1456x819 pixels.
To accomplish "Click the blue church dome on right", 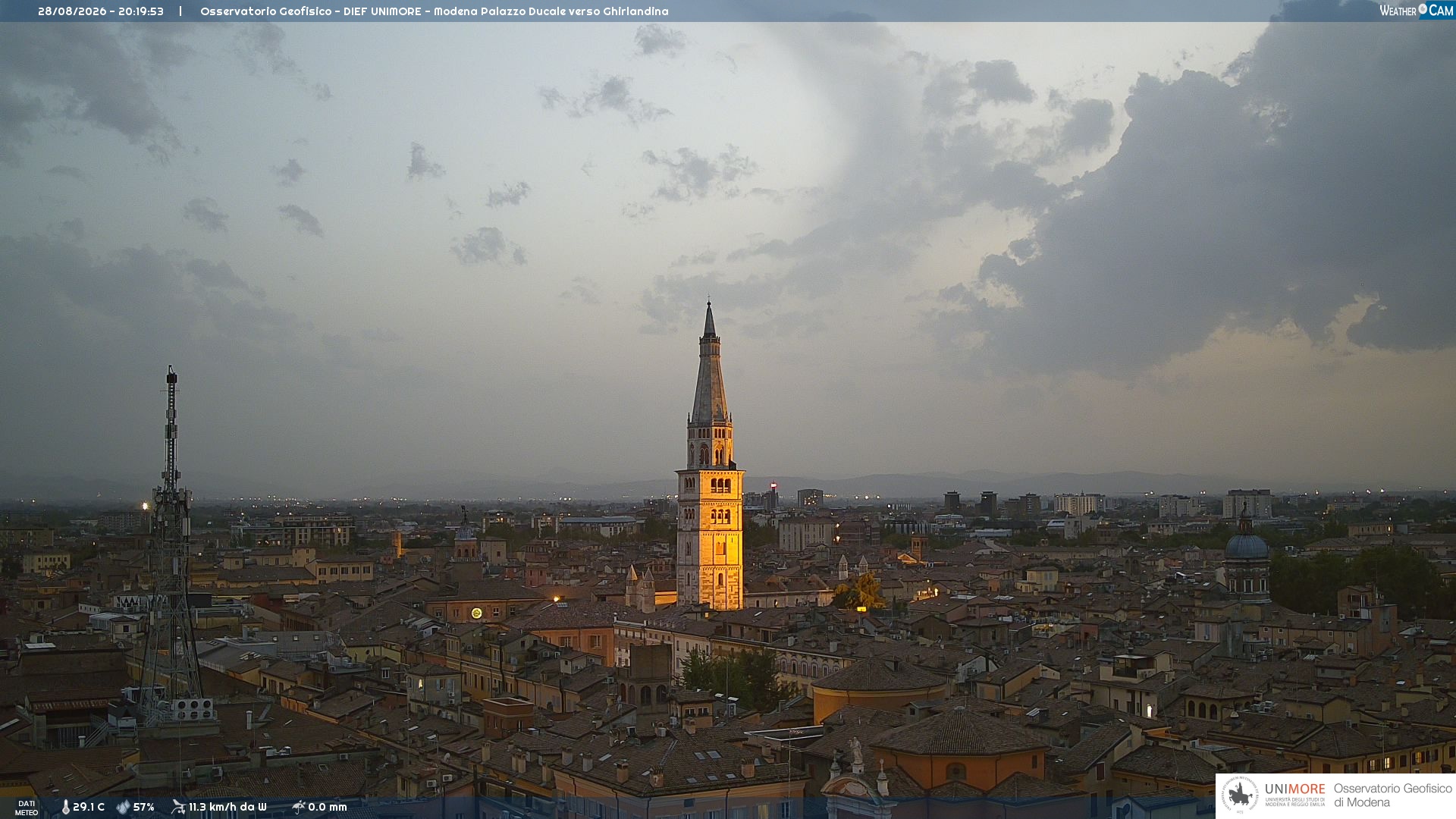I will coord(1246,546).
